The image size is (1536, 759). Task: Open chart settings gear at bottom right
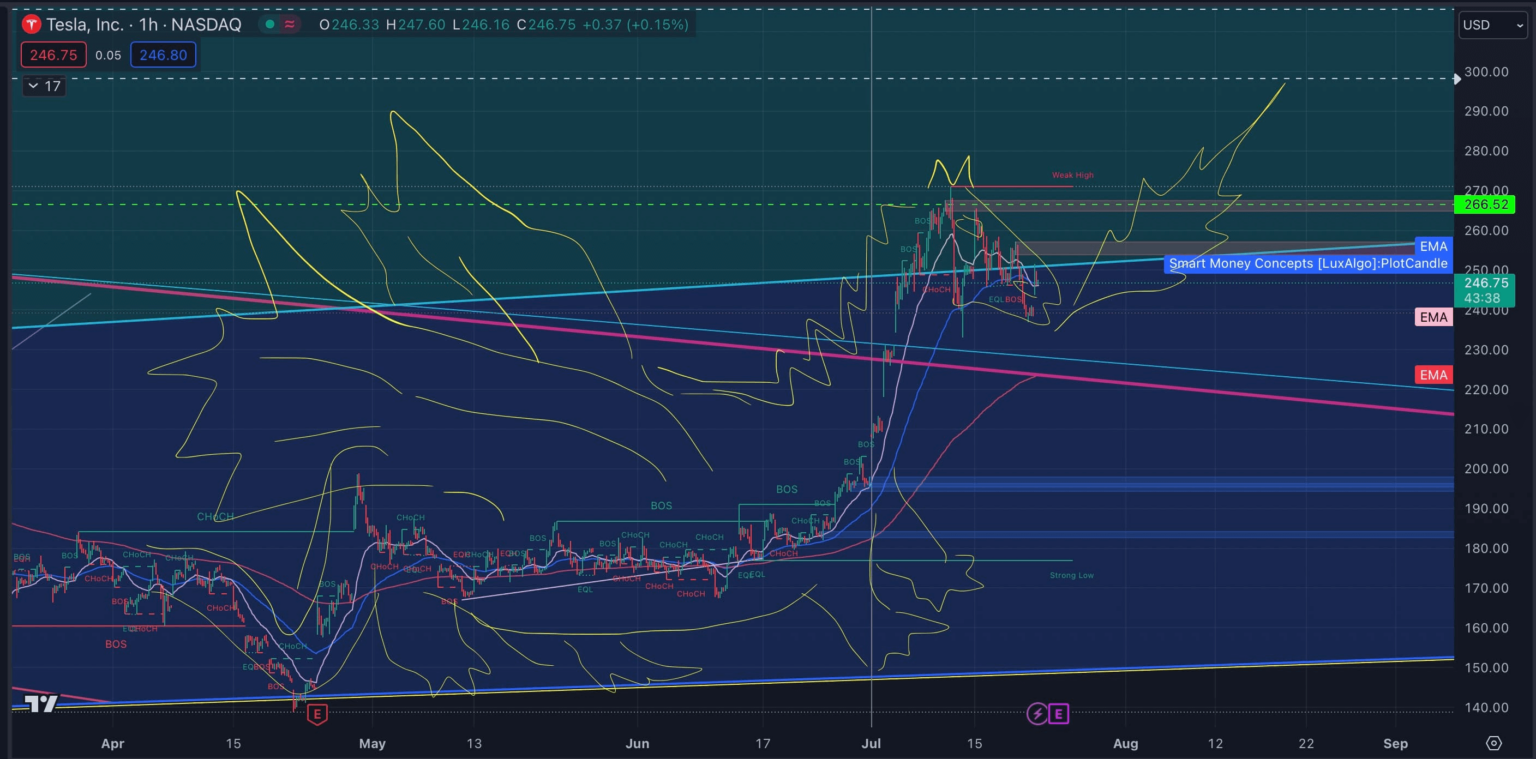coord(1493,743)
